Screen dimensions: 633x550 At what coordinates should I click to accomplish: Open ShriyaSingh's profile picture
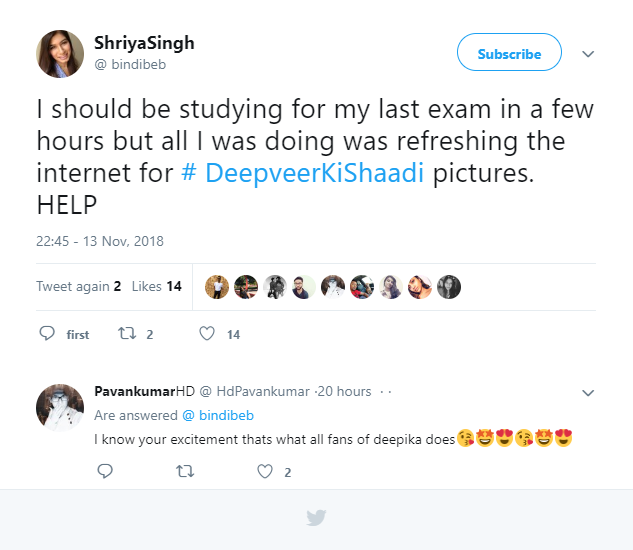click(59, 54)
